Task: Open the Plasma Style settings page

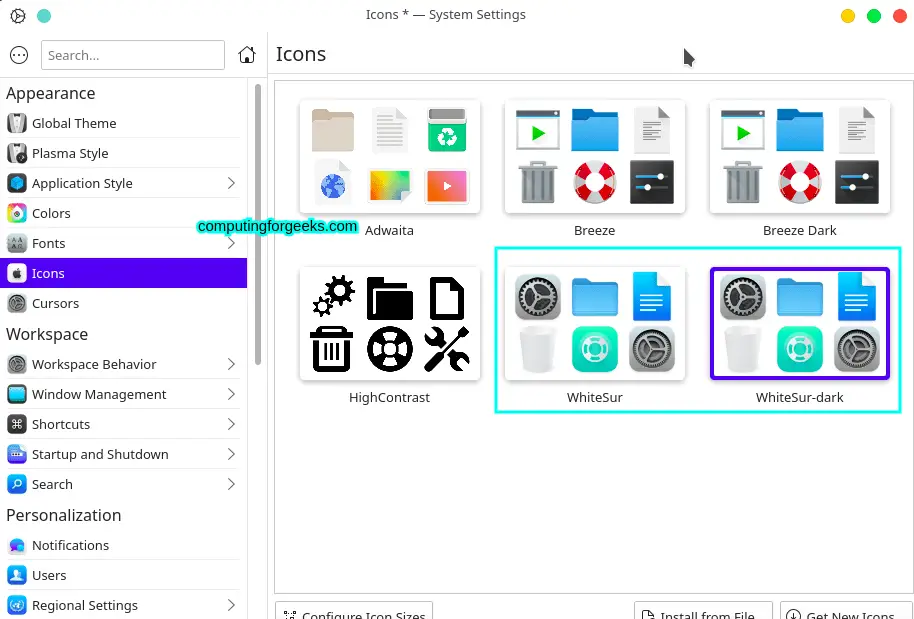Action: (124, 153)
